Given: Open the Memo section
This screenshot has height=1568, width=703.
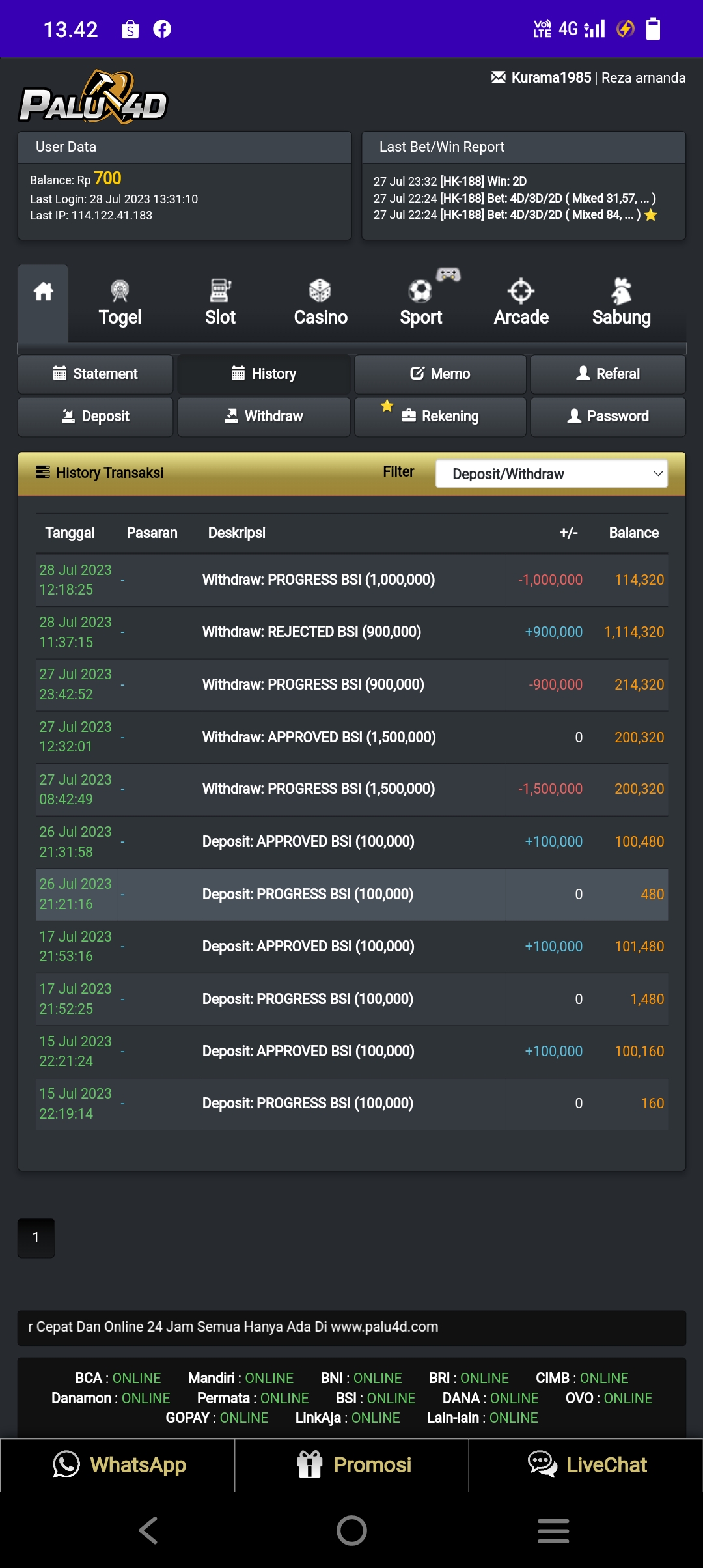Looking at the screenshot, I should 440,374.
